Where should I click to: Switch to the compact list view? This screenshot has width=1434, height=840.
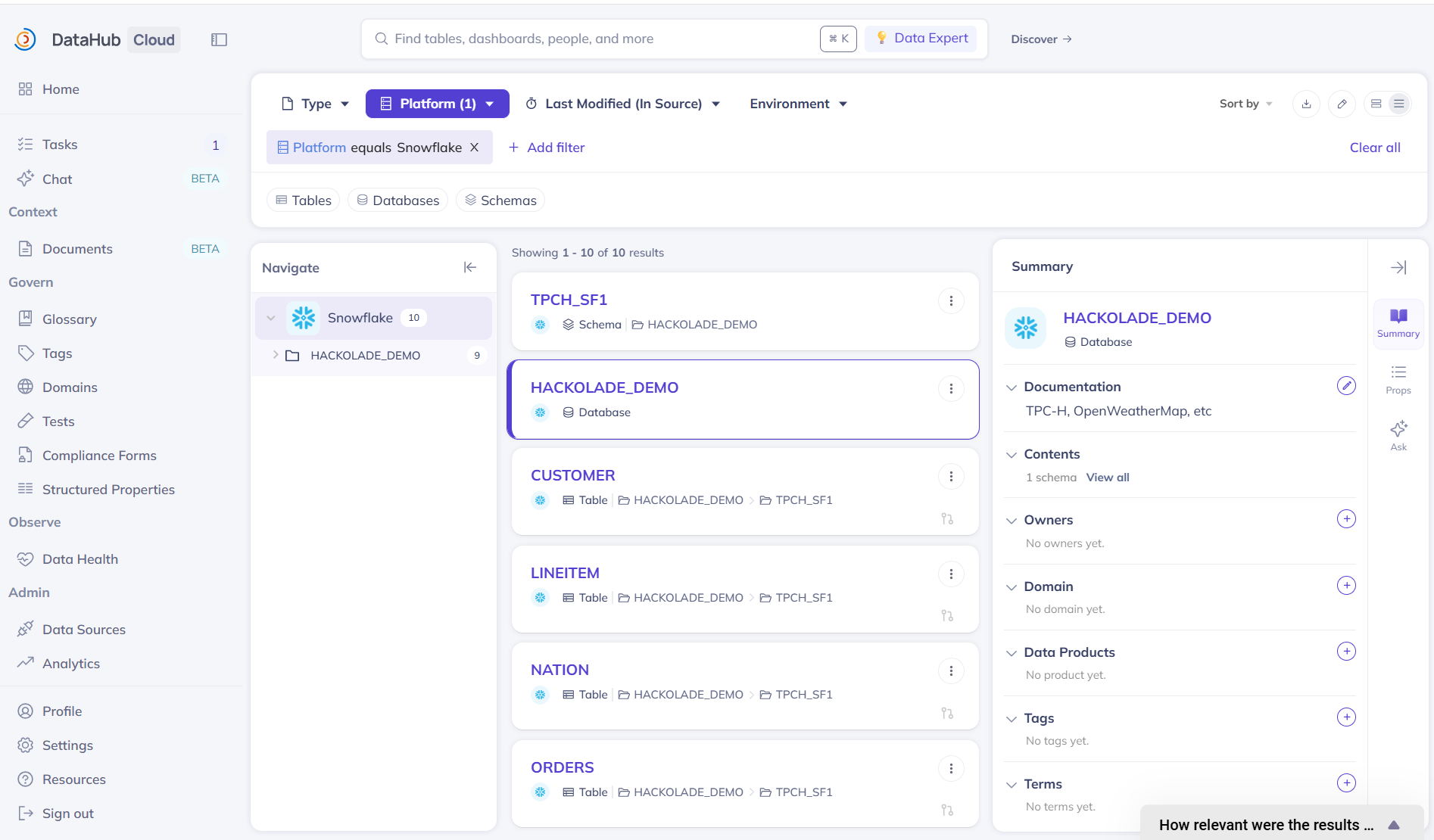[1399, 104]
